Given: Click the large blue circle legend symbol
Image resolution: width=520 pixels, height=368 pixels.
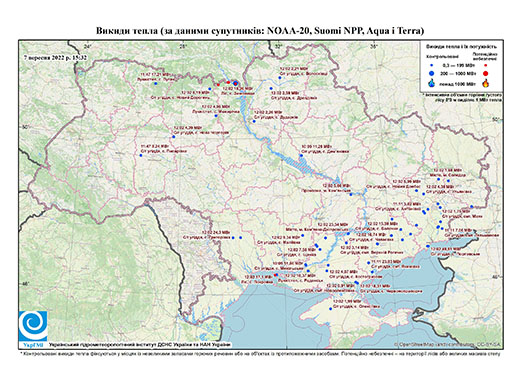Looking at the screenshot, I should click(x=431, y=73).
